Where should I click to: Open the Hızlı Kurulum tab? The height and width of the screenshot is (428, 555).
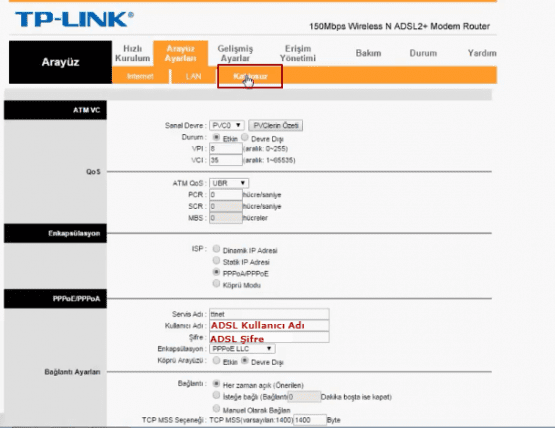132,53
